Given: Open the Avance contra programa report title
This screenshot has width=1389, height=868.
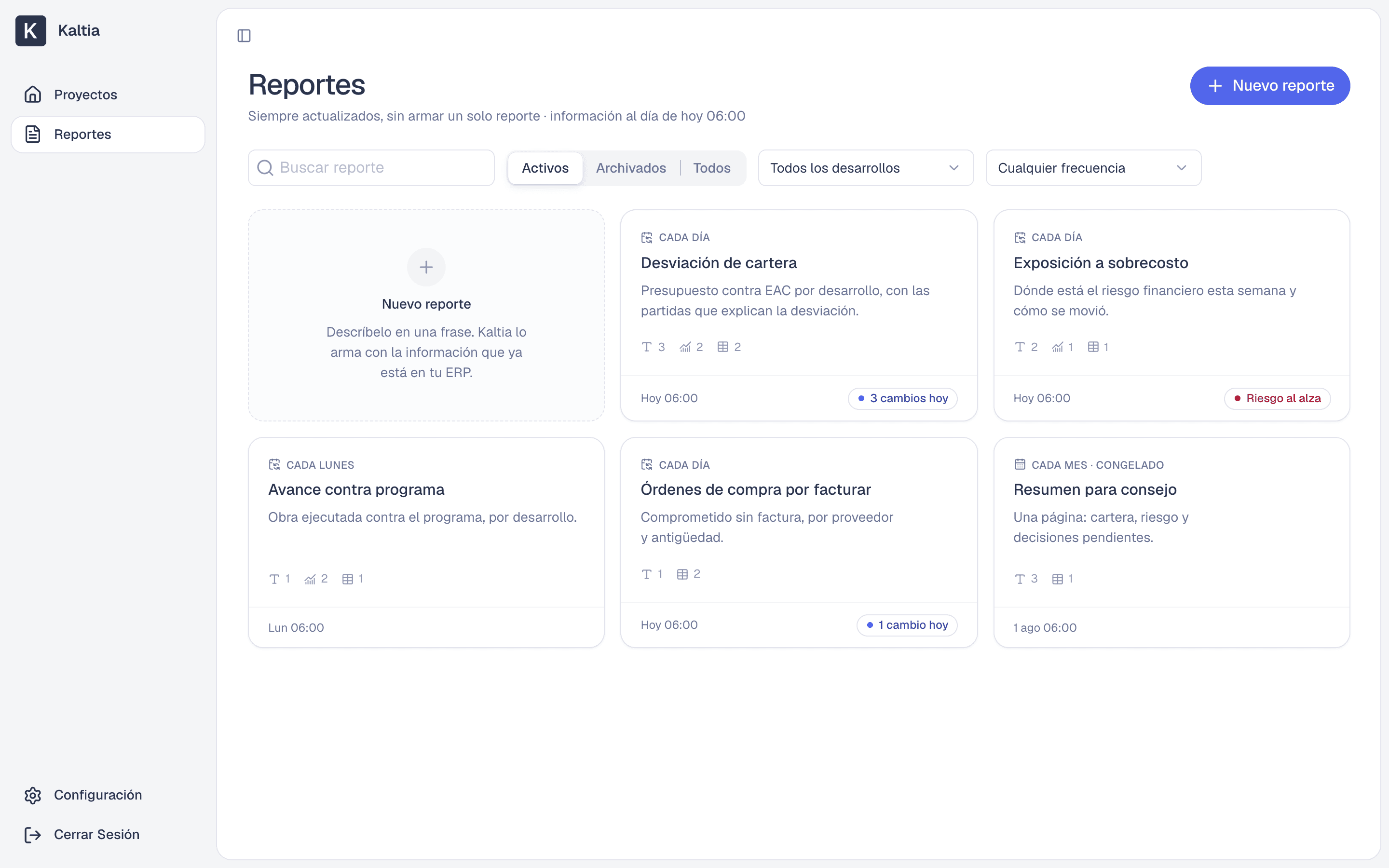Looking at the screenshot, I should (356, 489).
